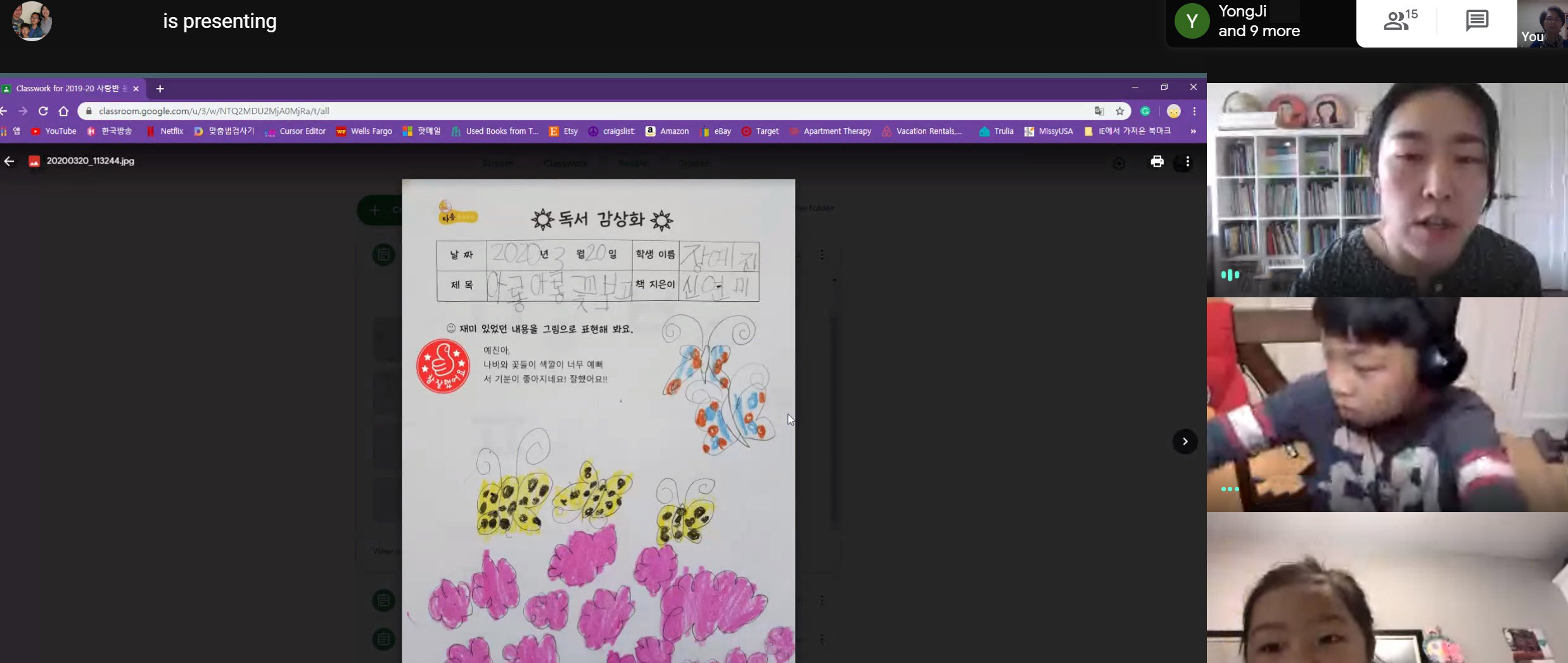This screenshot has height=663, width=1568.
Task: Click the print icon in image viewer
Action: point(1157,162)
